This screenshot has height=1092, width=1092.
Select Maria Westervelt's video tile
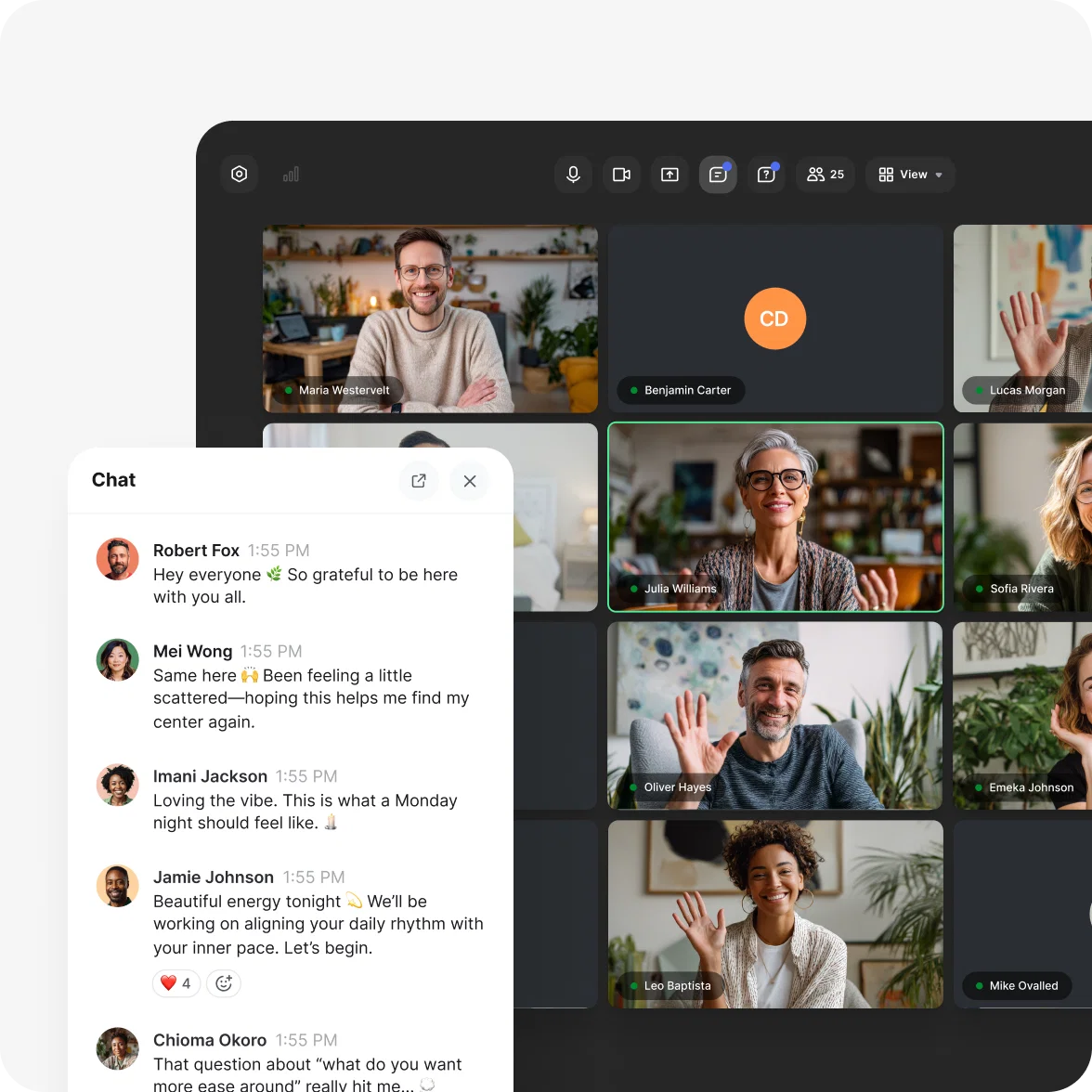[430, 318]
